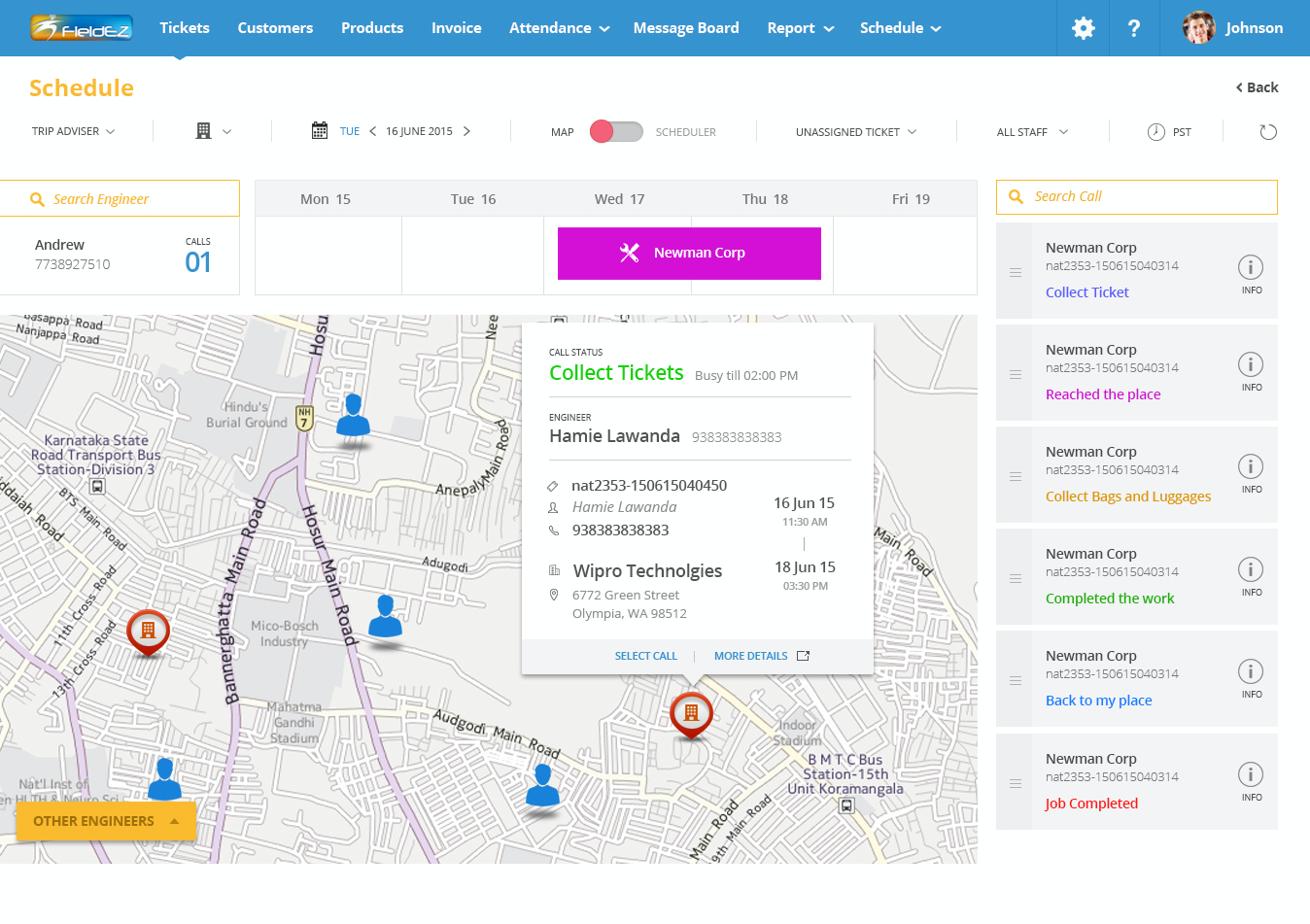The height and width of the screenshot is (924, 1310).
Task: Open the help question mark icon
Action: (x=1133, y=28)
